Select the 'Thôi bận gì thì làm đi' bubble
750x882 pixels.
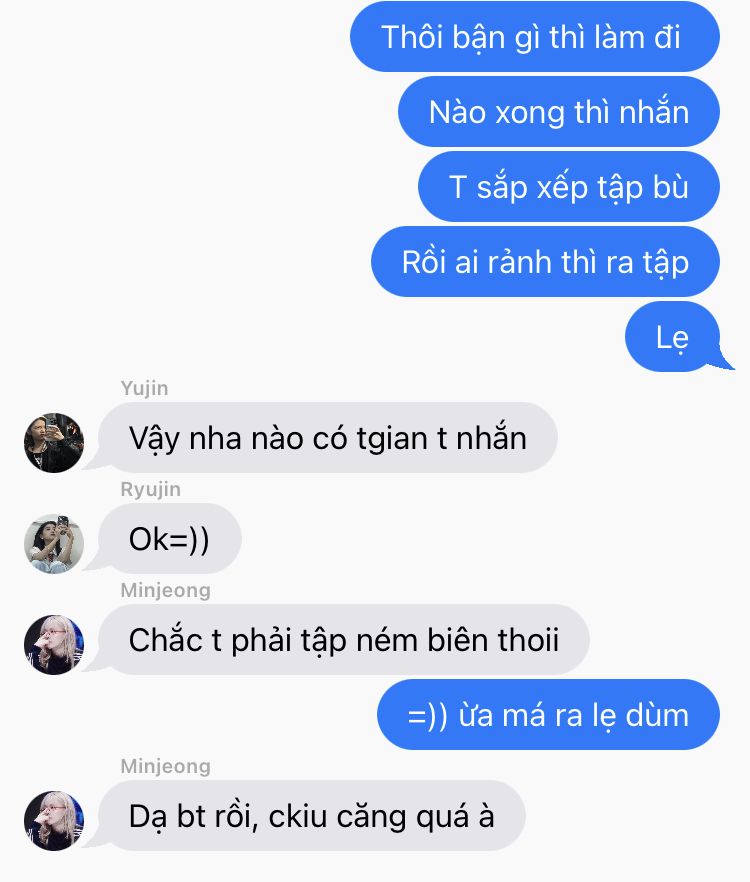click(535, 37)
